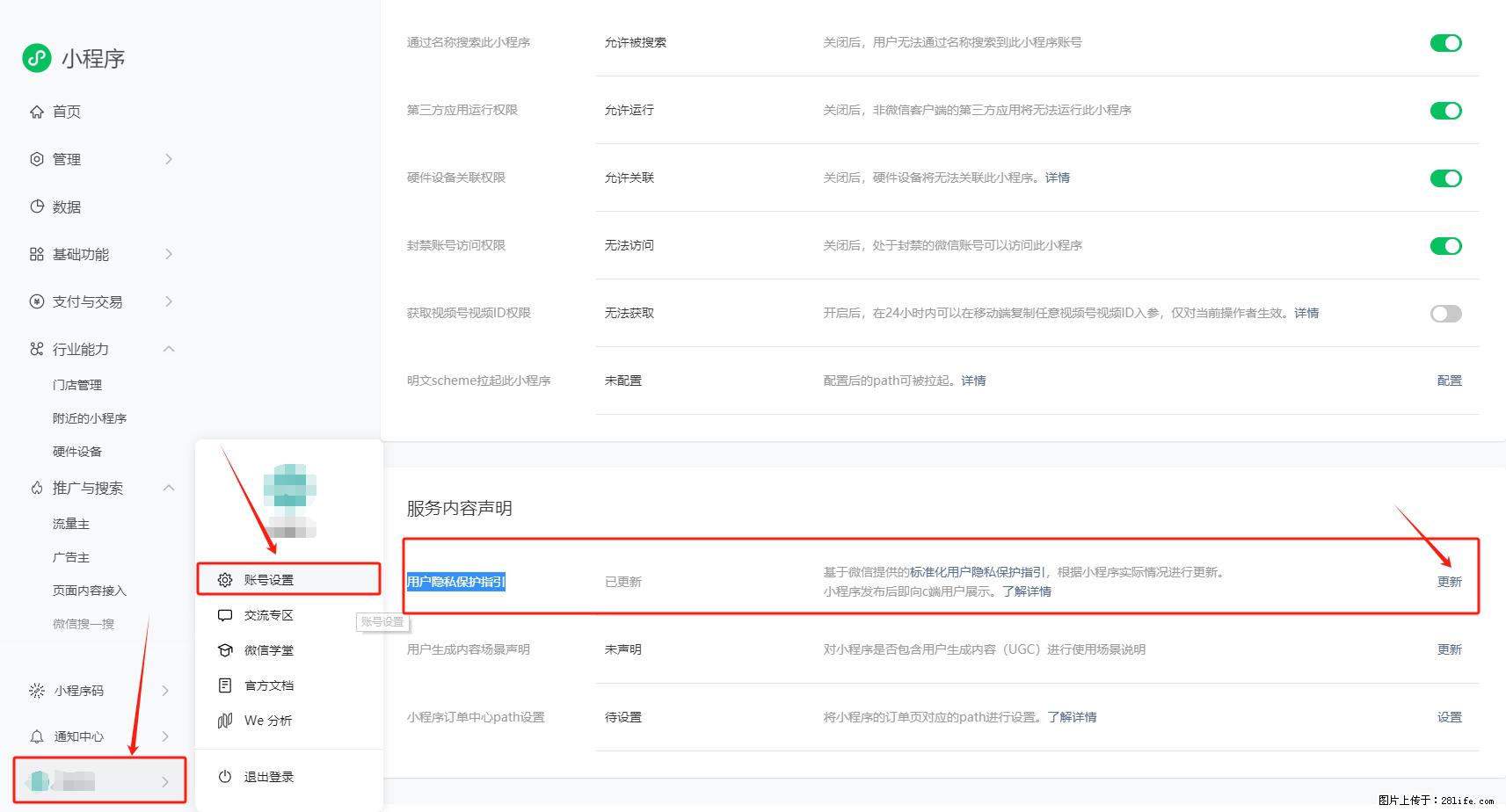
Task: Click the 交流专区 chat bubble icon
Action: pyautogui.click(x=225, y=614)
